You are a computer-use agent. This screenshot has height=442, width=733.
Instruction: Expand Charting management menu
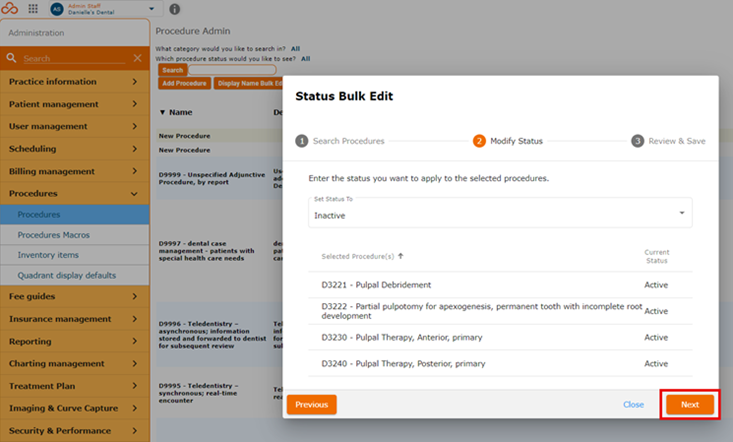tap(75, 364)
